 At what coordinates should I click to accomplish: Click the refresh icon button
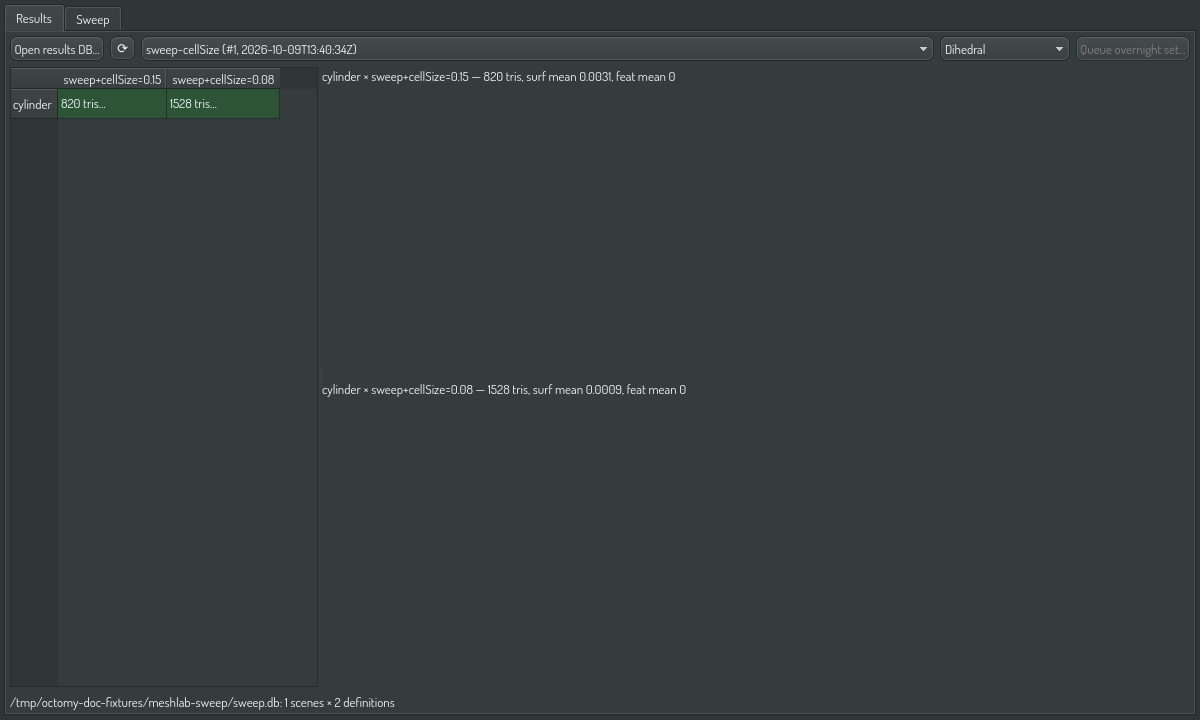[122, 49]
